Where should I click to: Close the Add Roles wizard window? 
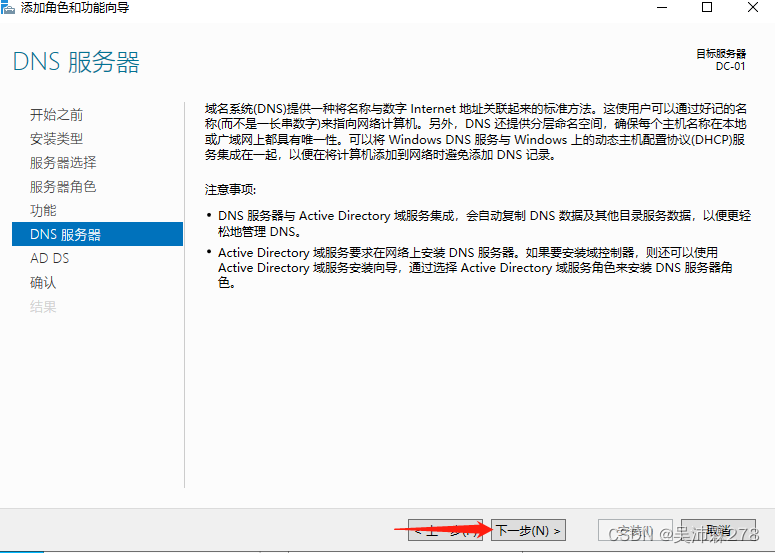coord(753,7)
